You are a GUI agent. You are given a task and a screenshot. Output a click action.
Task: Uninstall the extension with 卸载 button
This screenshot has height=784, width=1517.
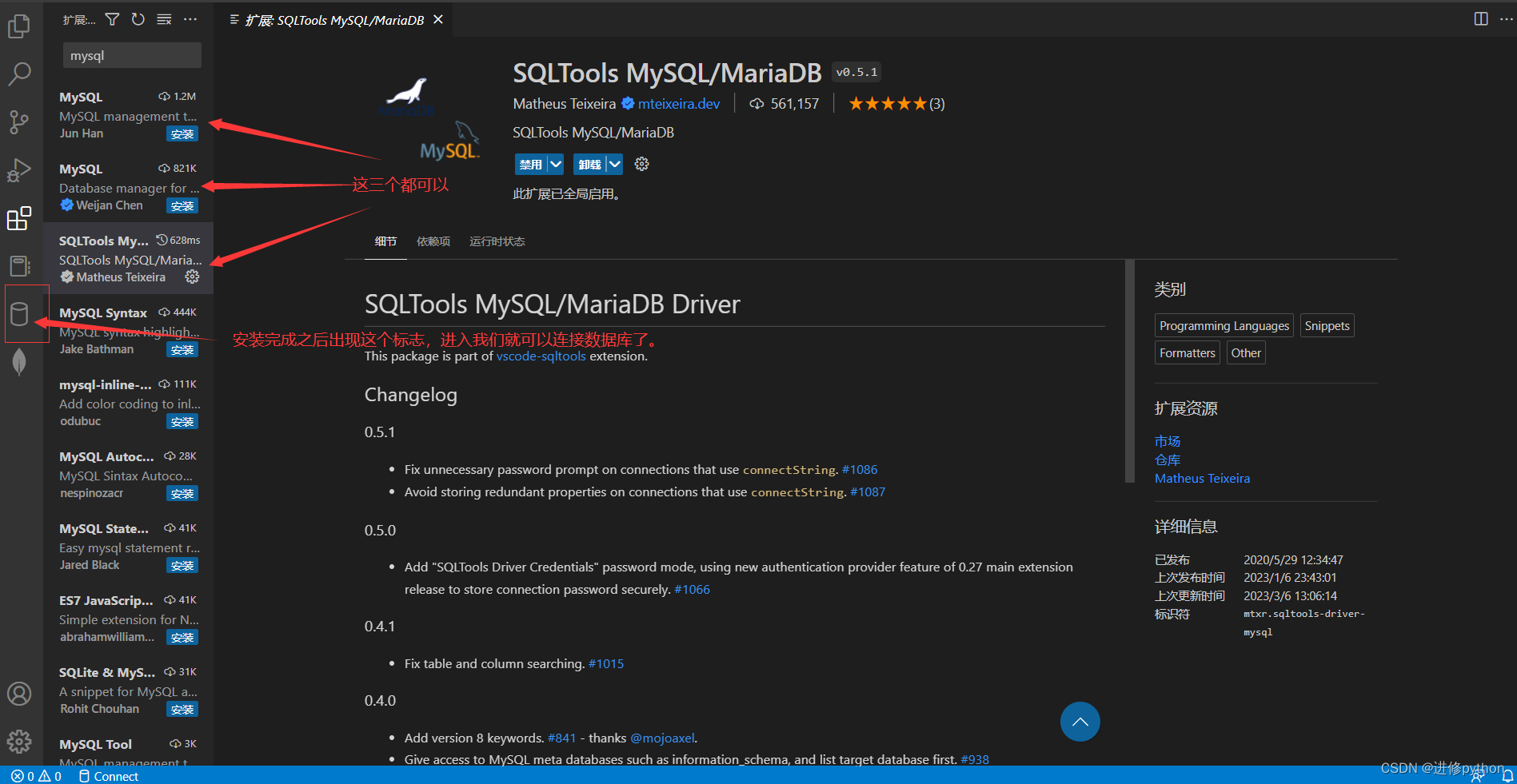click(x=589, y=164)
